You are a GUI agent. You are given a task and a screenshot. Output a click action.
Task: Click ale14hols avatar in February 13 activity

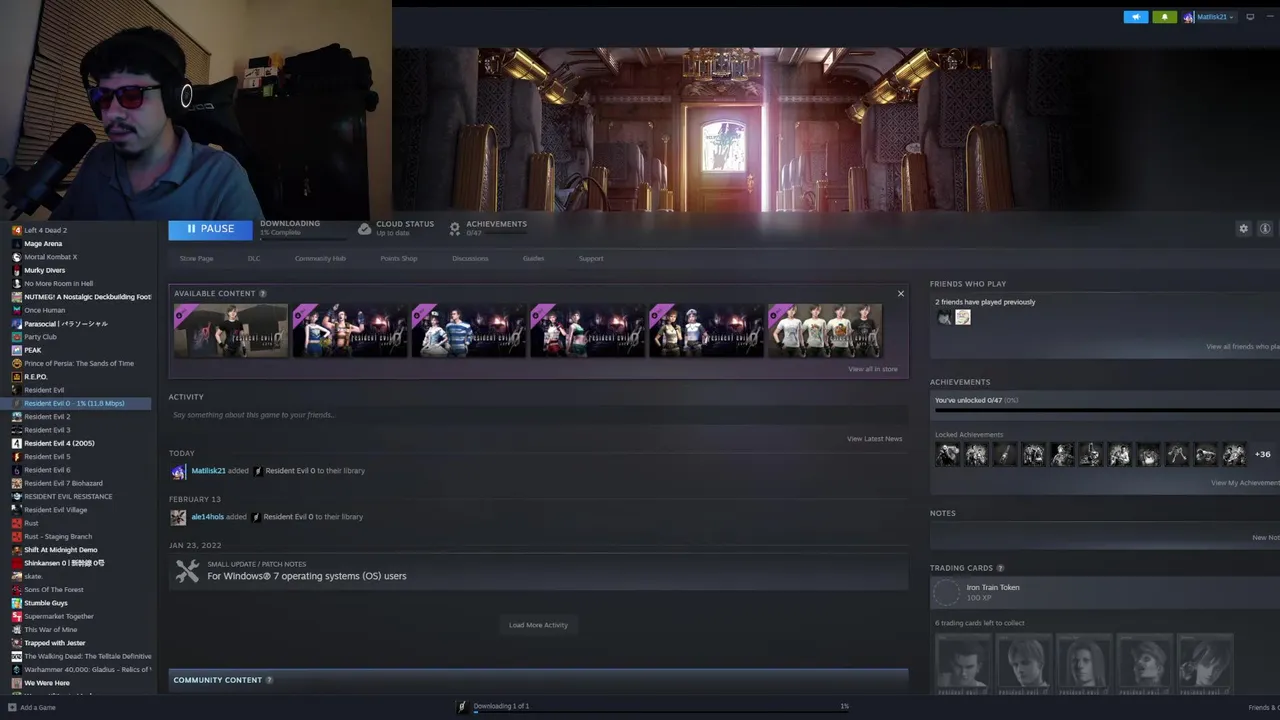[x=178, y=517]
